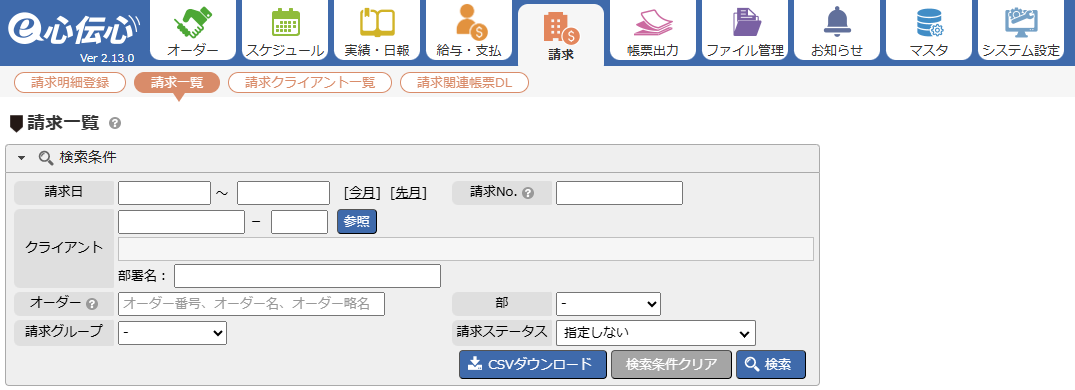The image size is (1075, 390).
Task: Click help icon next to 請求No.
Action: 527,193
